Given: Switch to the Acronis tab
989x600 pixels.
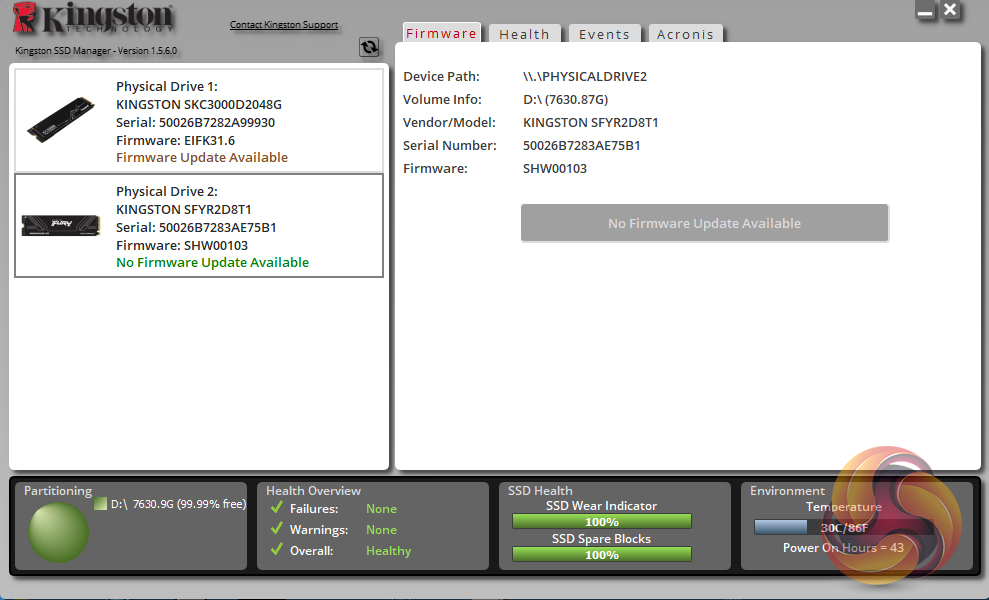Looking at the screenshot, I should point(685,34).
